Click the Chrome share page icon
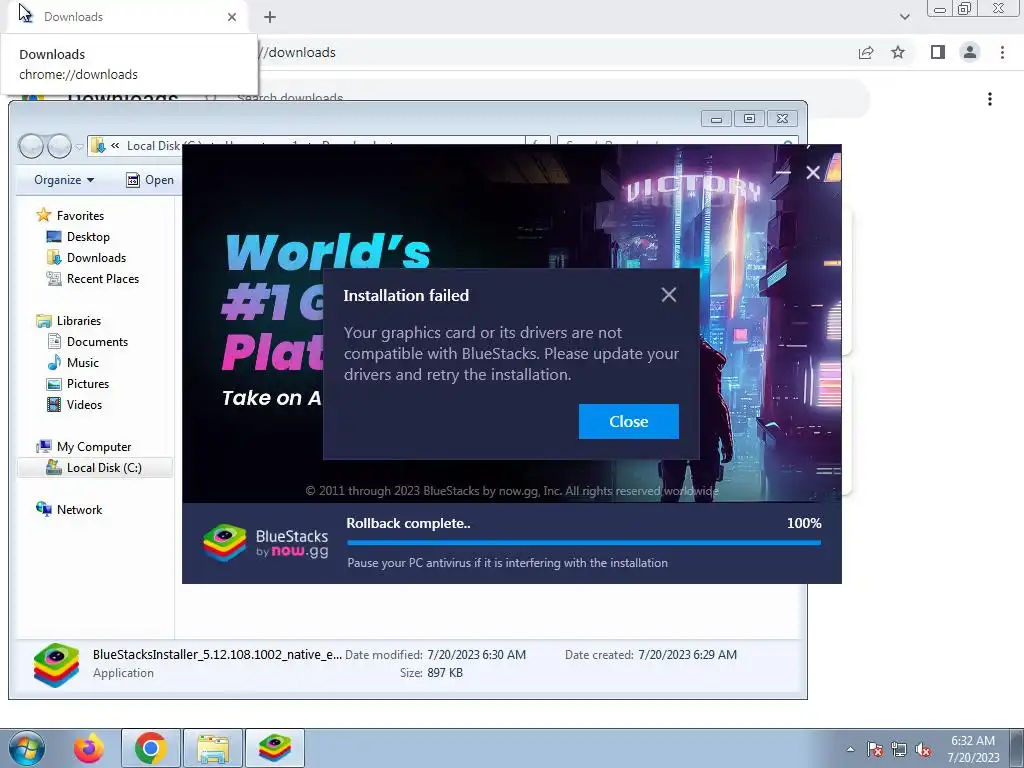 click(x=866, y=52)
